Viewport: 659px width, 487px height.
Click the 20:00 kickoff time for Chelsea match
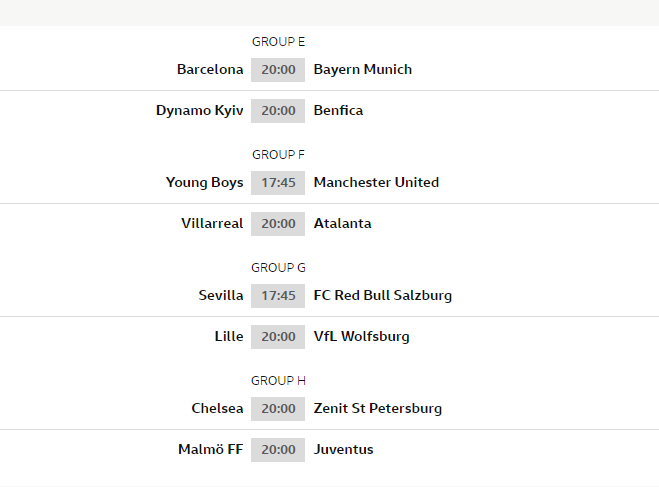(x=278, y=408)
